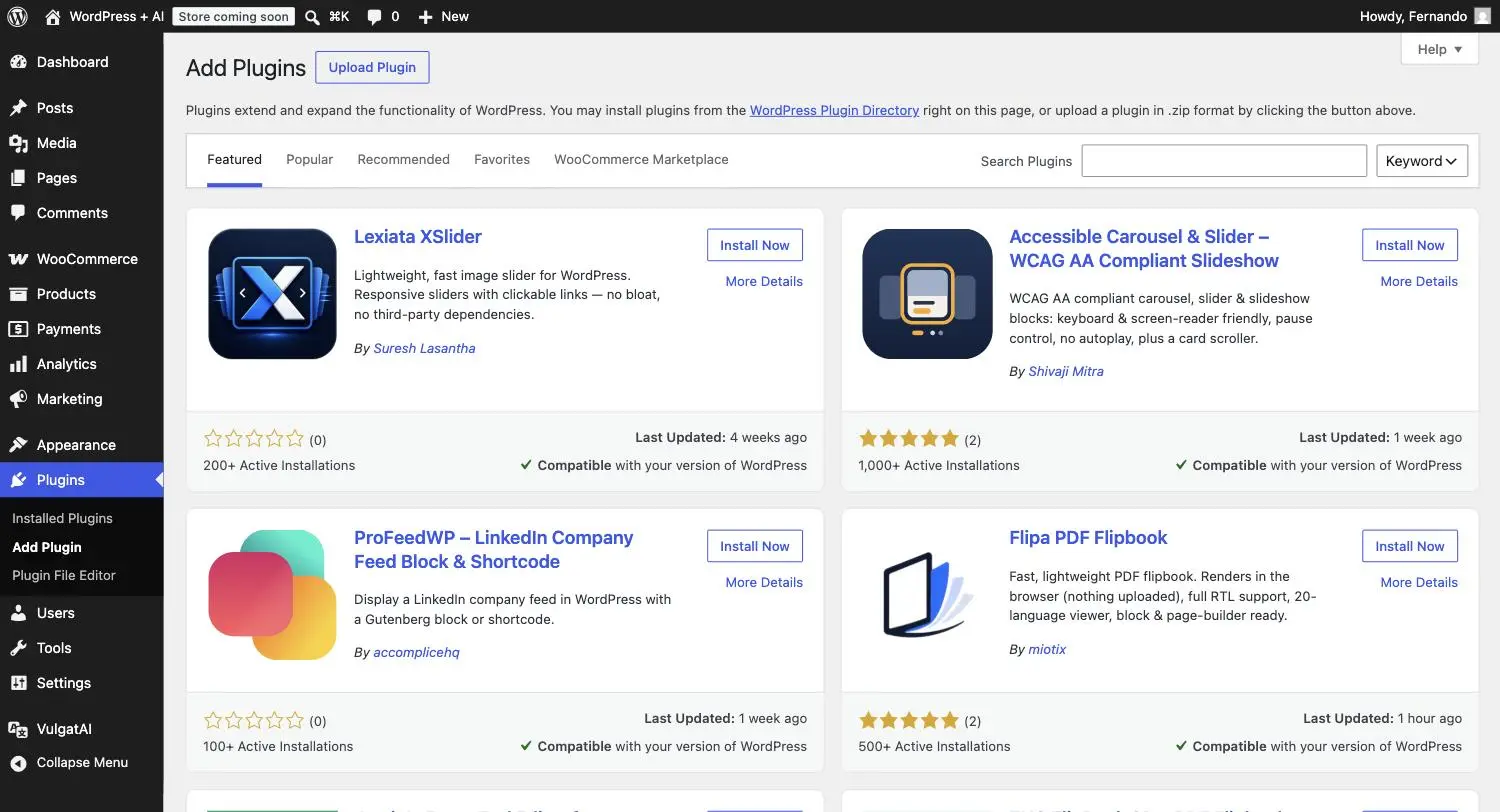This screenshot has width=1500, height=812.
Task: Switch to the Recommended tab
Action: (403, 160)
